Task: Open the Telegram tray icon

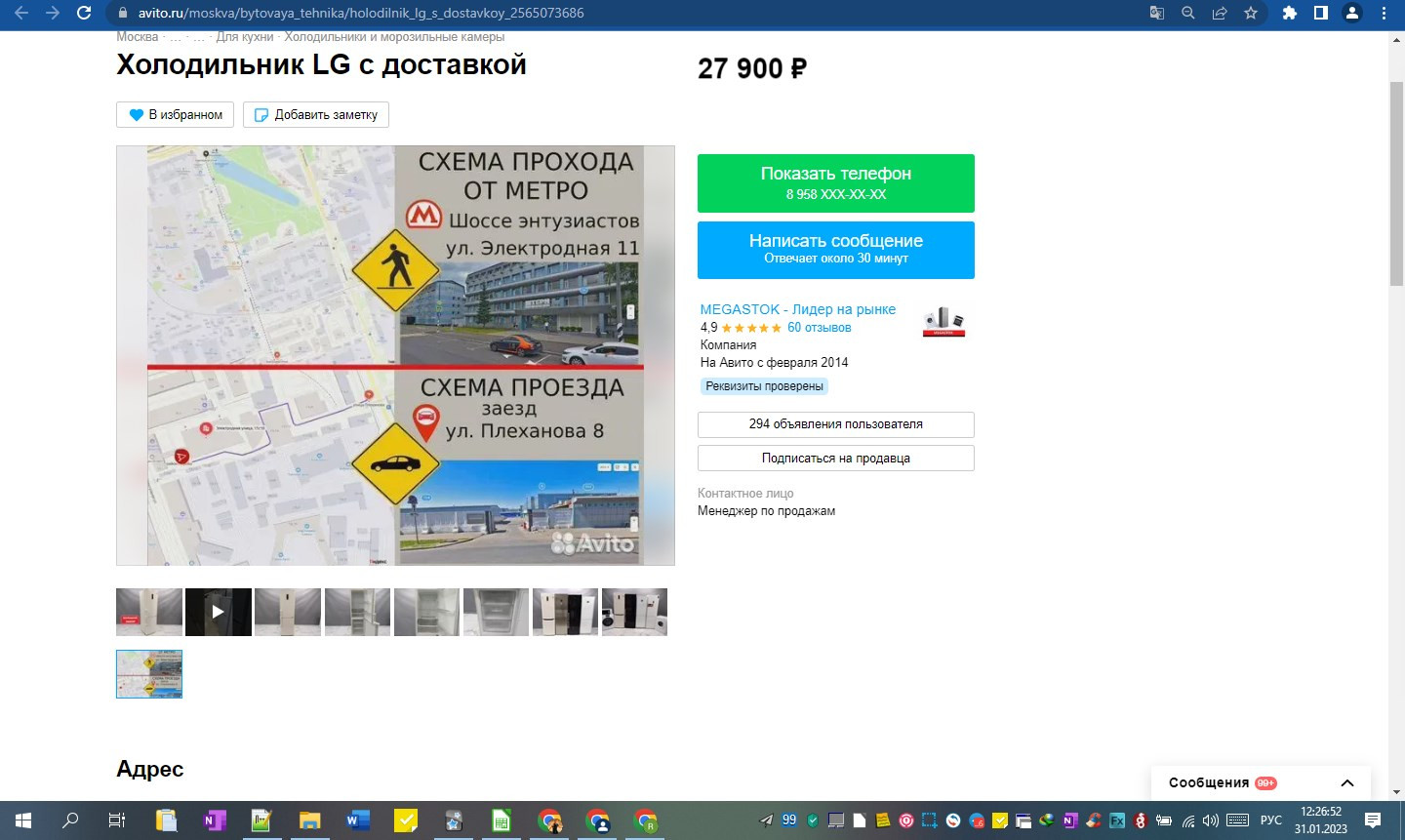Action: tap(767, 820)
